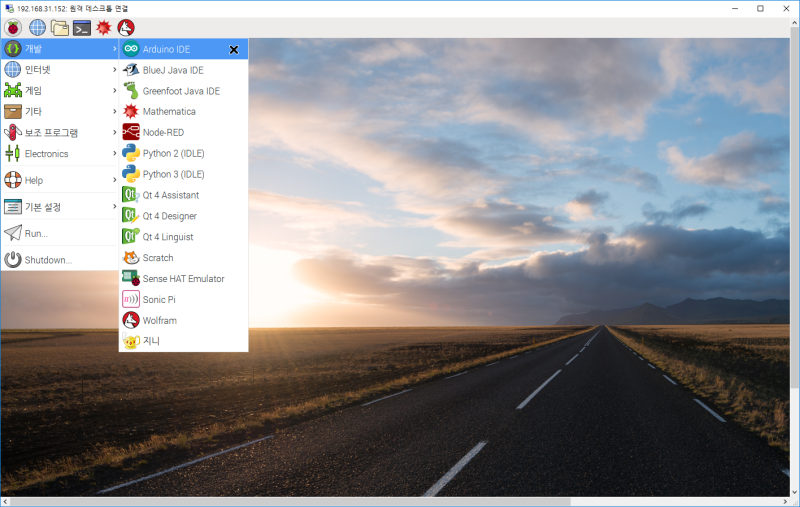Launch Arduino IDE from the menu
The image size is (800, 507).
tap(184, 49)
